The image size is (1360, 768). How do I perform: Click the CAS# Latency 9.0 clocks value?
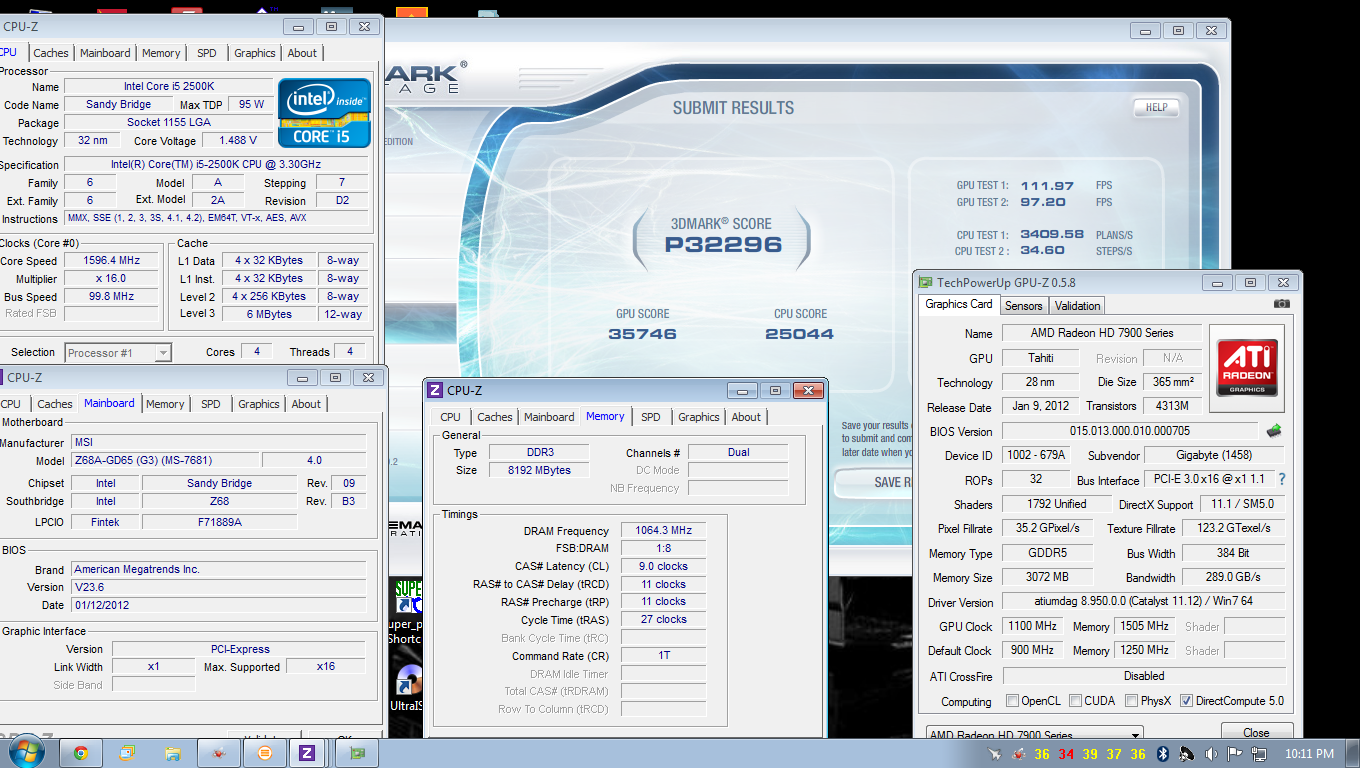point(663,566)
